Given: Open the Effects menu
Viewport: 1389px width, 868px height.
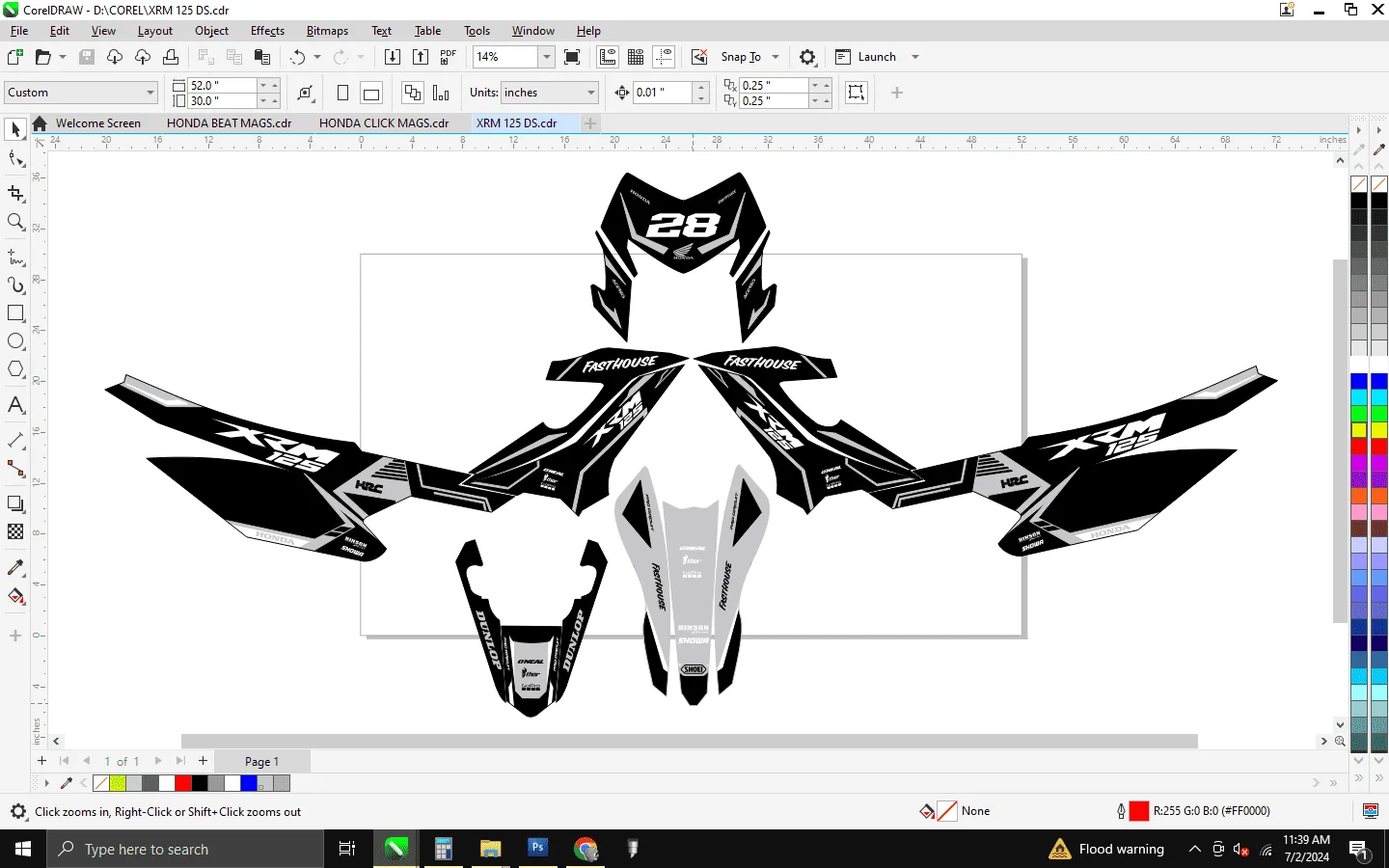Looking at the screenshot, I should coord(267,31).
